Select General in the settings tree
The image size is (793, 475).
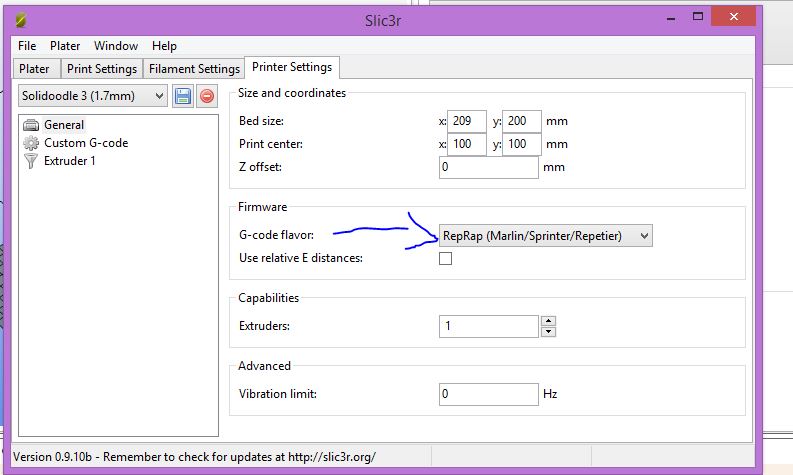click(64, 125)
